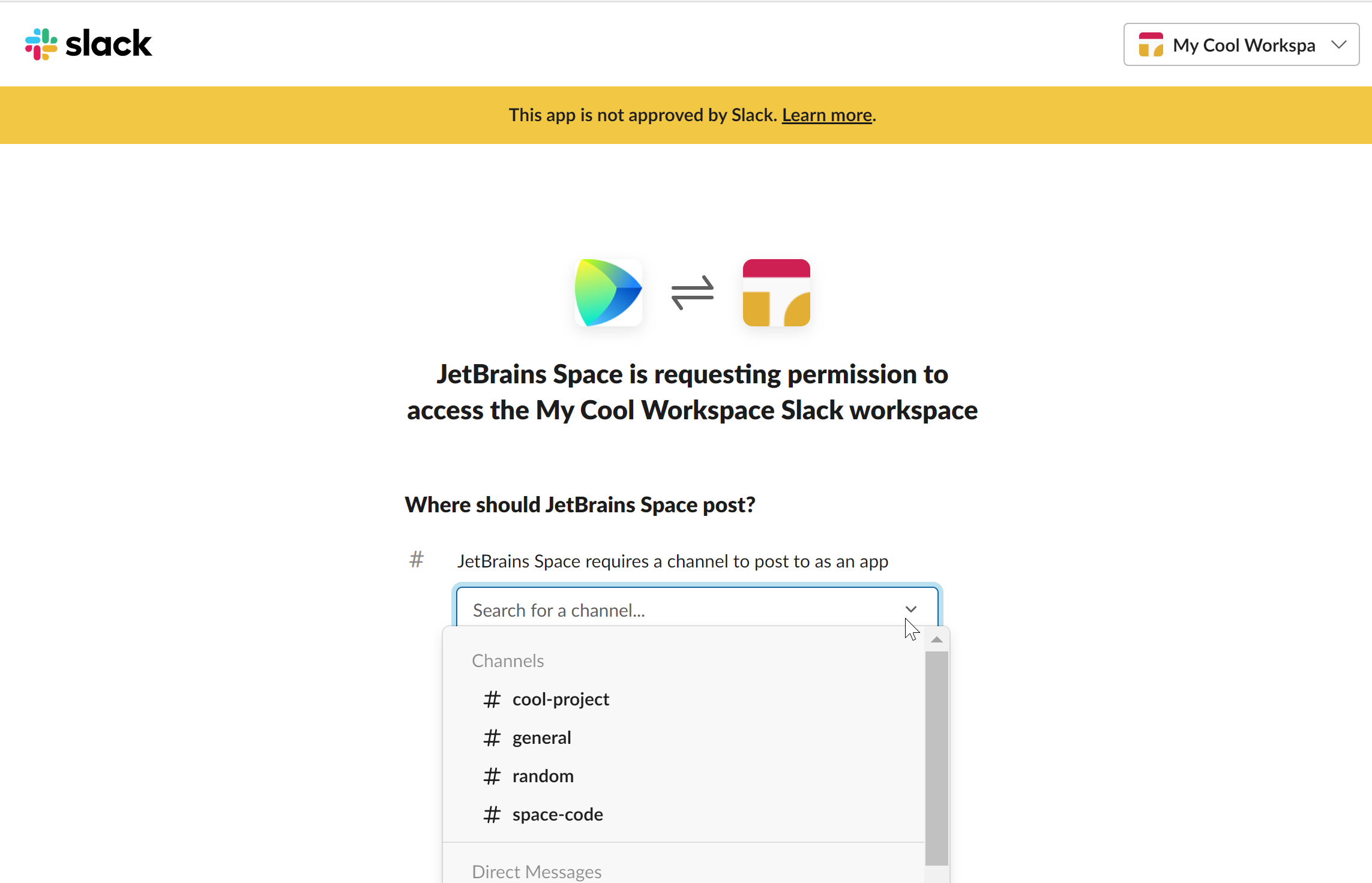This screenshot has height=883, width=1372.
Task: Click the Search for a channel field
Action: coord(678,610)
